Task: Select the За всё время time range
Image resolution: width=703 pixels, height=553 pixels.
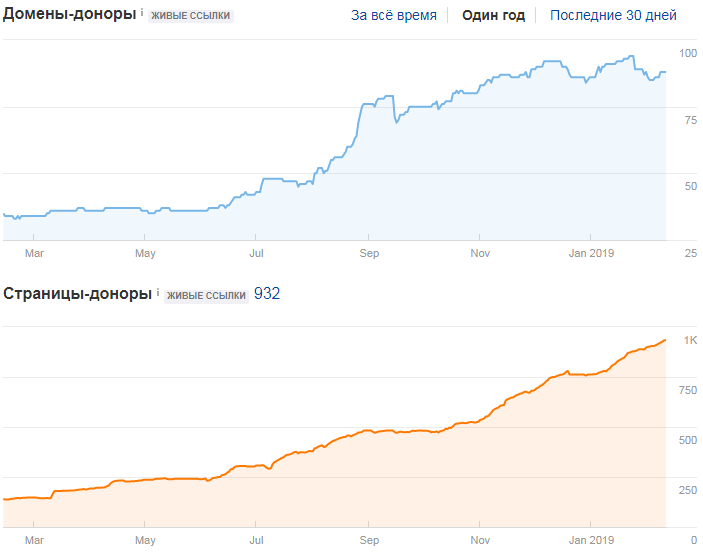Action: (394, 15)
